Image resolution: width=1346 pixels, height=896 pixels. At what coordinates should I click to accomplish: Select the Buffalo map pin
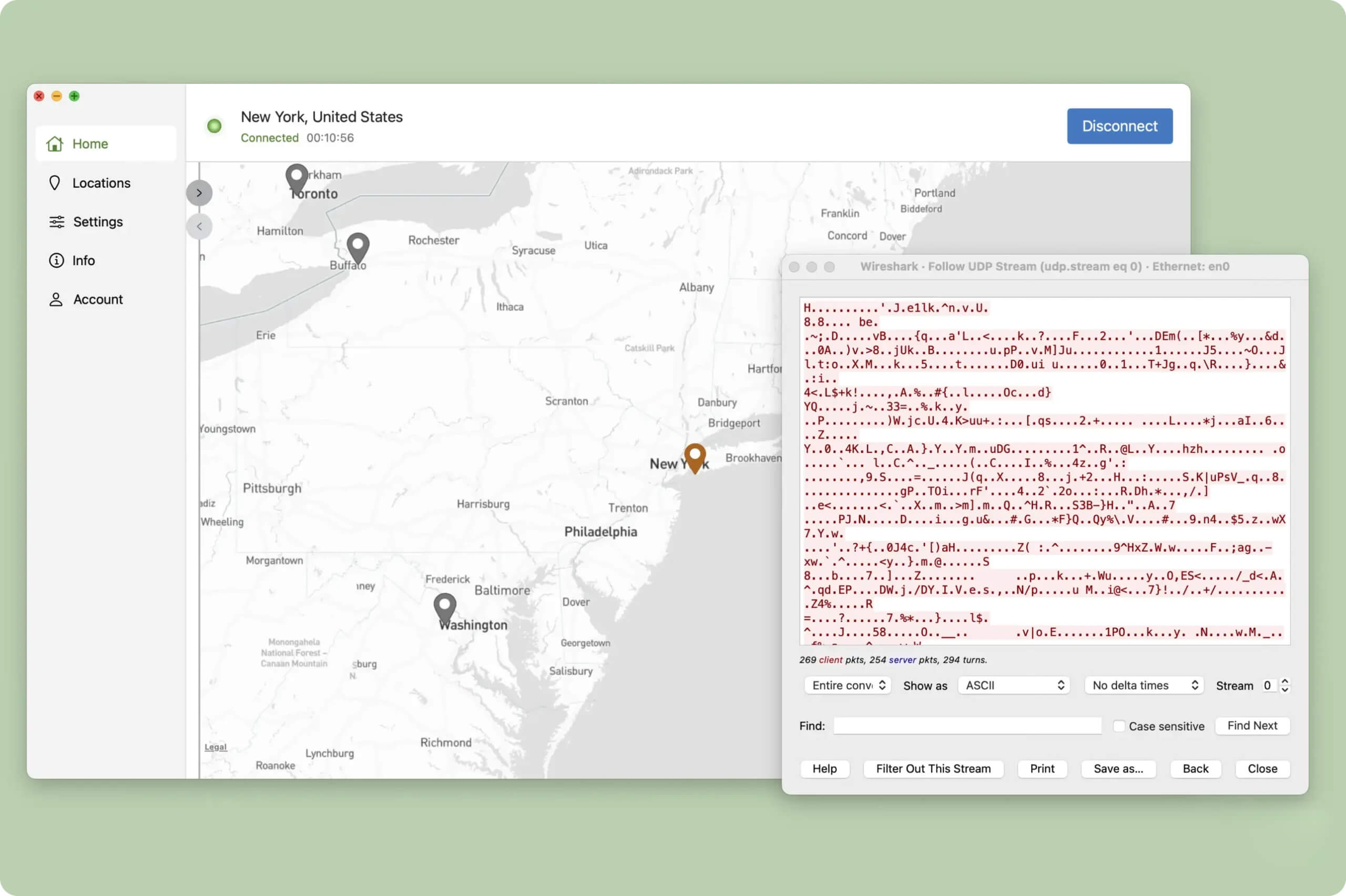pyautogui.click(x=358, y=246)
